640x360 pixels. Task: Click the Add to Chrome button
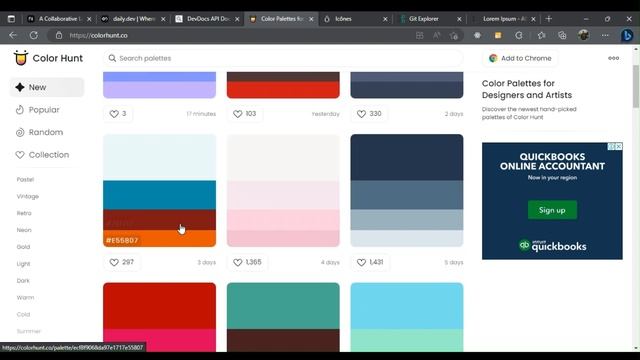(x=520, y=58)
